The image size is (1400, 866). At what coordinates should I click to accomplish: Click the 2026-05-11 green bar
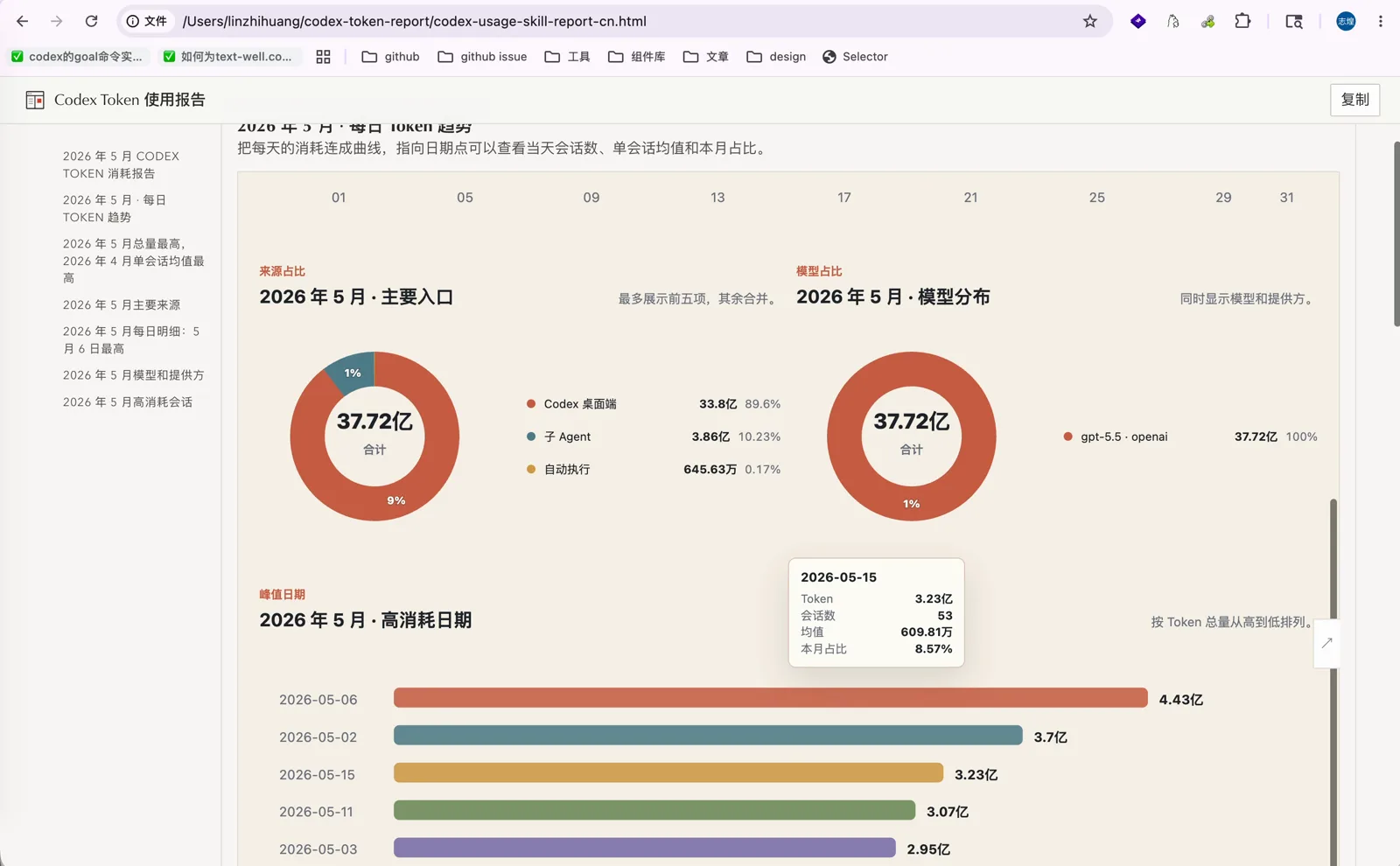coord(654,810)
